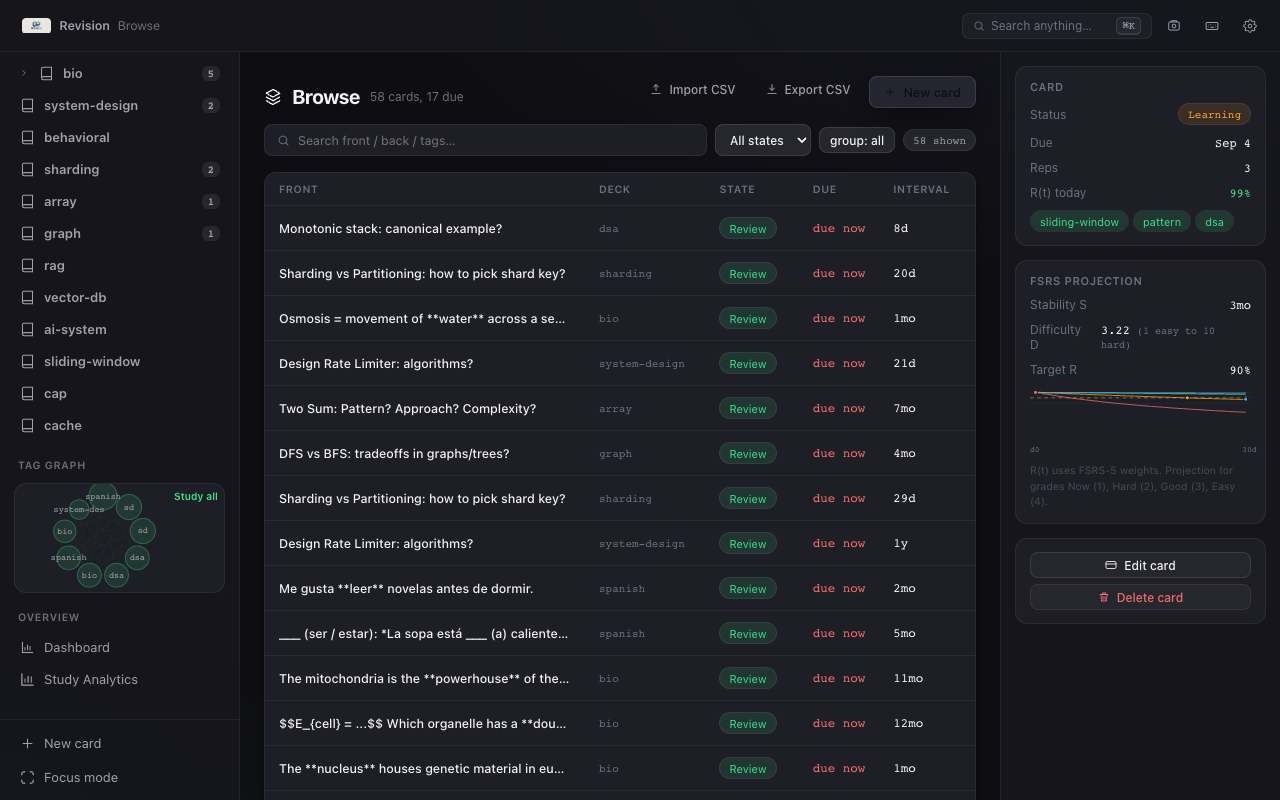Viewport: 1280px width, 800px height.
Task: Click the trash icon on Delete card
Action: (1104, 597)
